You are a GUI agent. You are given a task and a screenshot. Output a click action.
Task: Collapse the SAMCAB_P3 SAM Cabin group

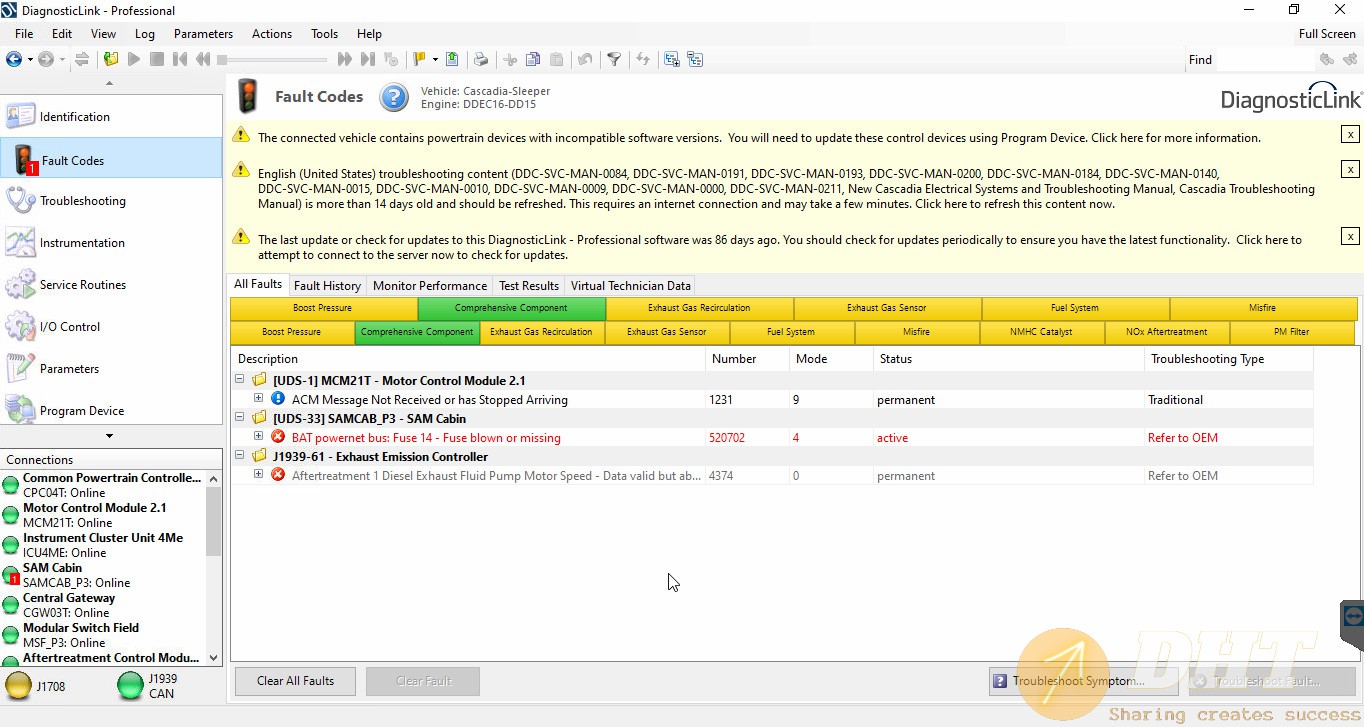point(239,418)
